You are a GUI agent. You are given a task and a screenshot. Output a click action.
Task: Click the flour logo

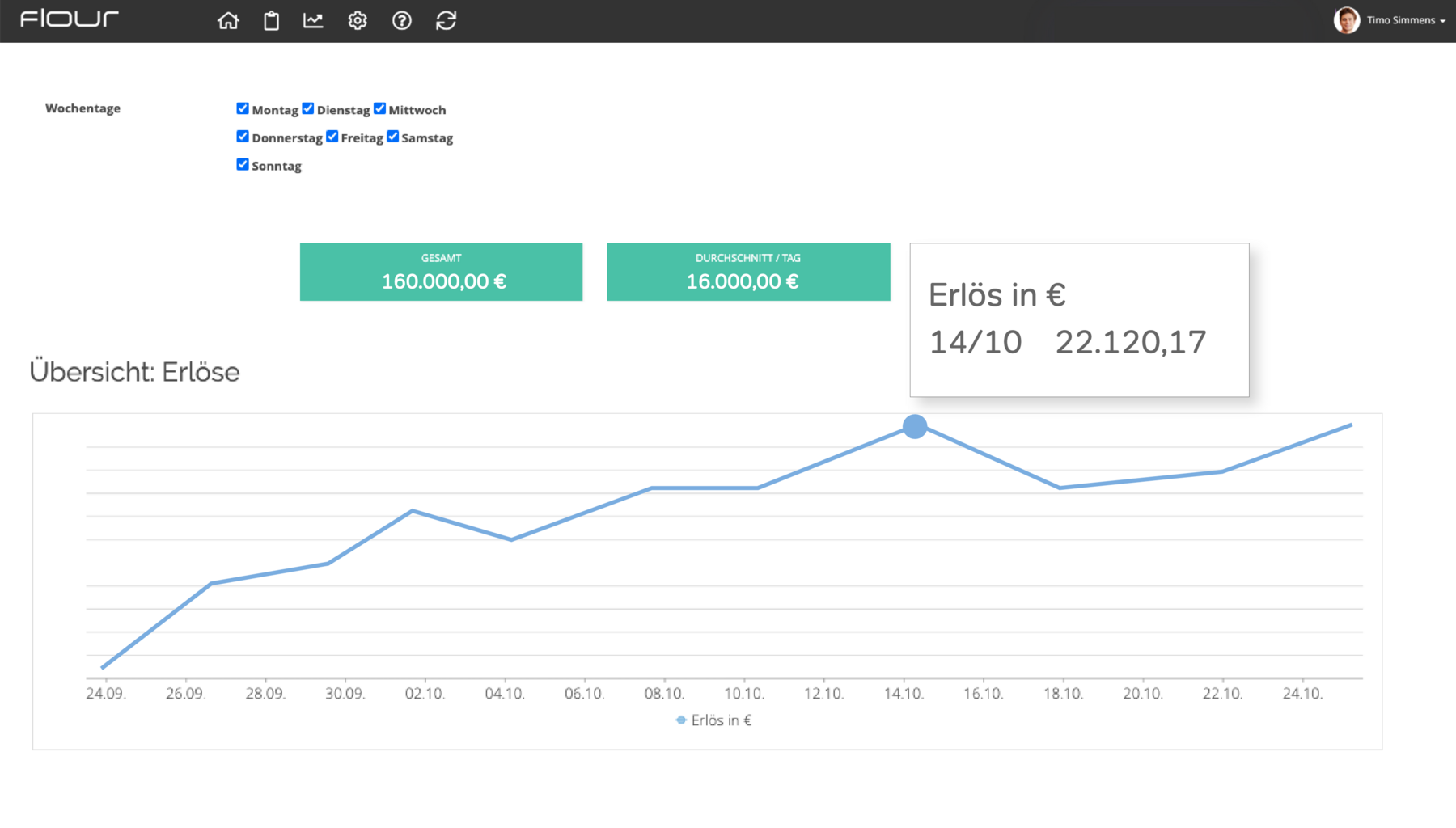70,19
